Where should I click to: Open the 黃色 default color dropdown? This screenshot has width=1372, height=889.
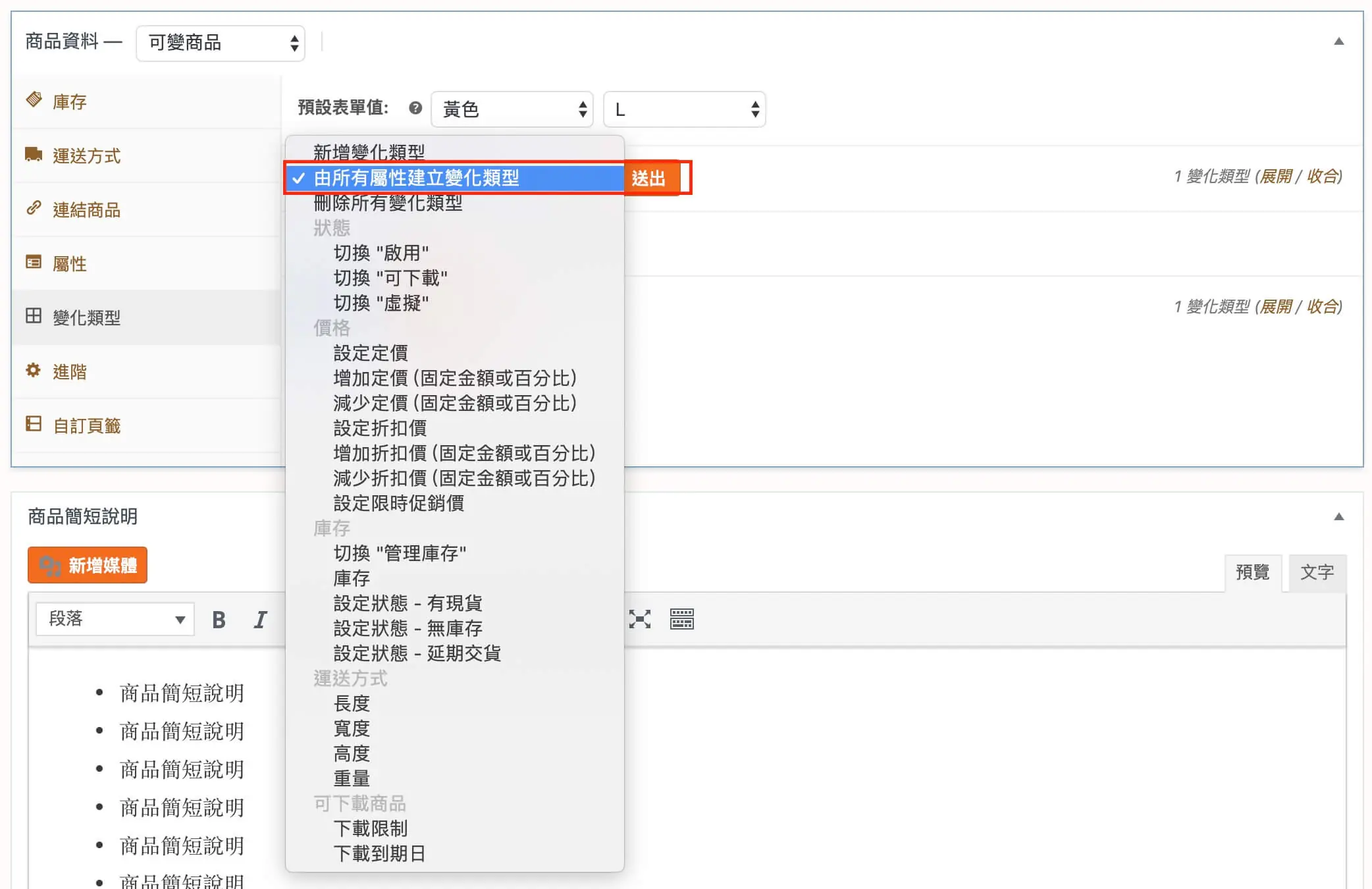(x=512, y=109)
